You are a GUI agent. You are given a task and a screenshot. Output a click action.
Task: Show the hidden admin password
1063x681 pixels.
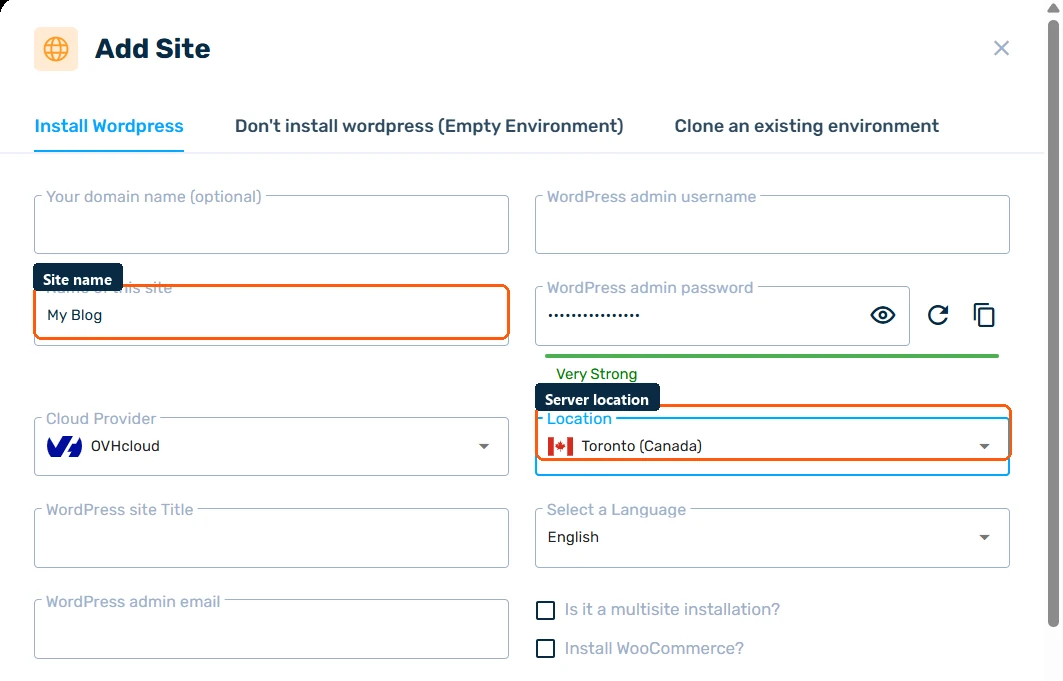883,315
